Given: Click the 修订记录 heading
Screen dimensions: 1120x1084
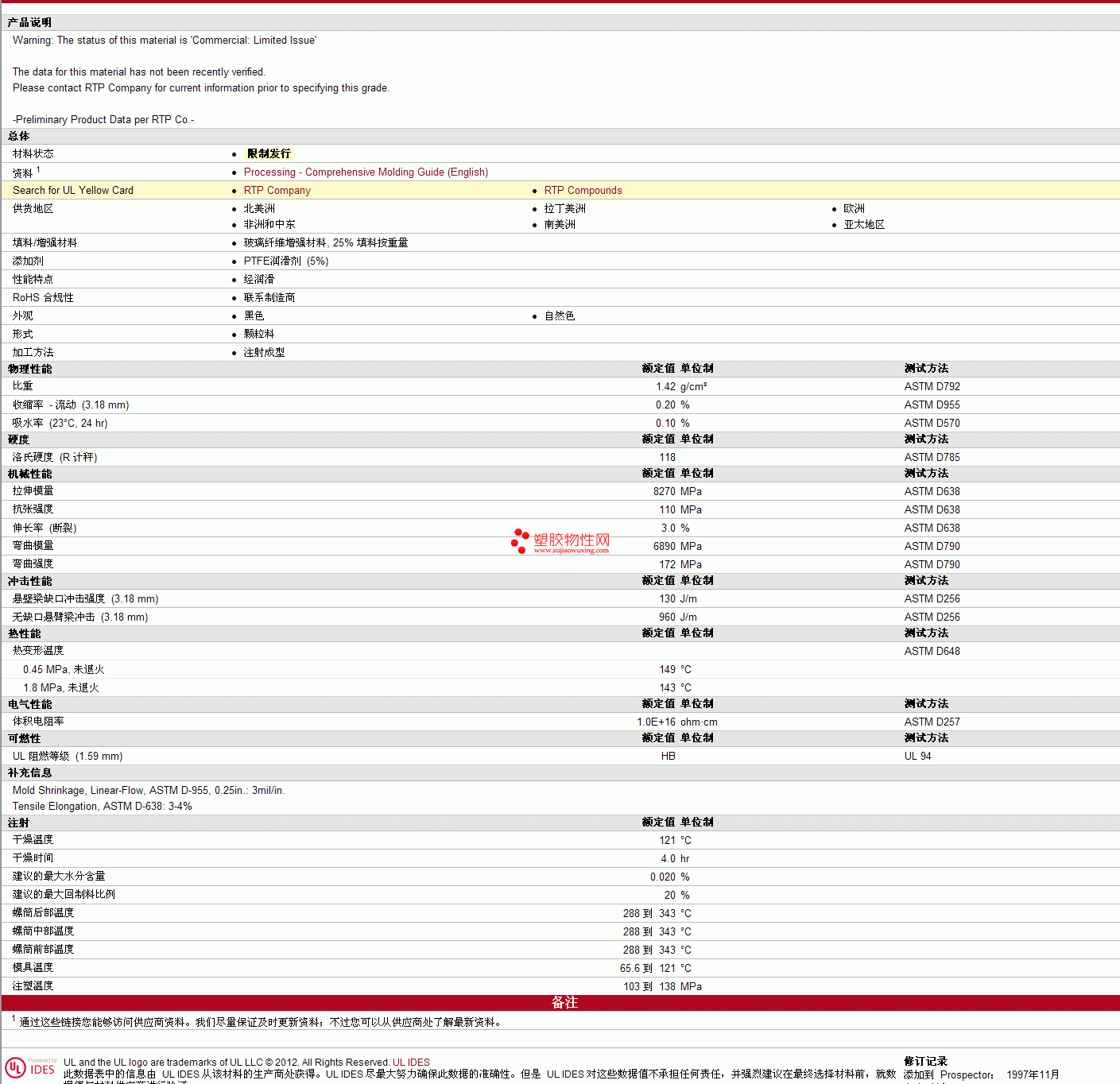Looking at the screenshot, I should (926, 1062).
